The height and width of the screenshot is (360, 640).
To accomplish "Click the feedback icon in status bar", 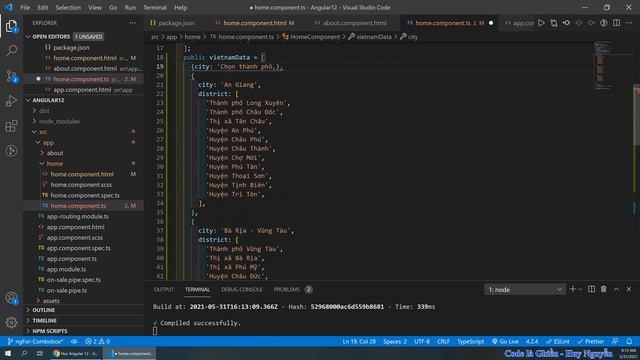I will click(x=615, y=341).
